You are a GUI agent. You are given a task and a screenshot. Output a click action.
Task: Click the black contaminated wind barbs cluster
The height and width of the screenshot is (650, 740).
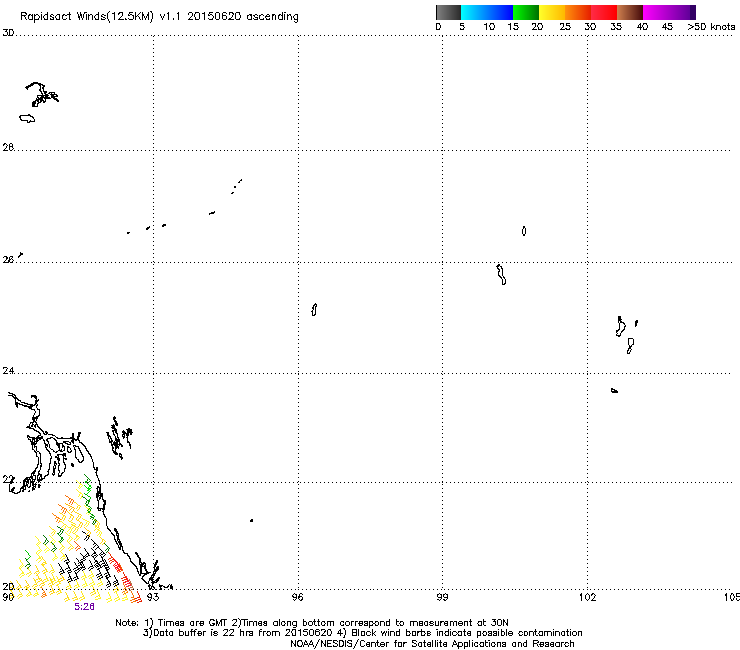pyautogui.click(x=87, y=563)
